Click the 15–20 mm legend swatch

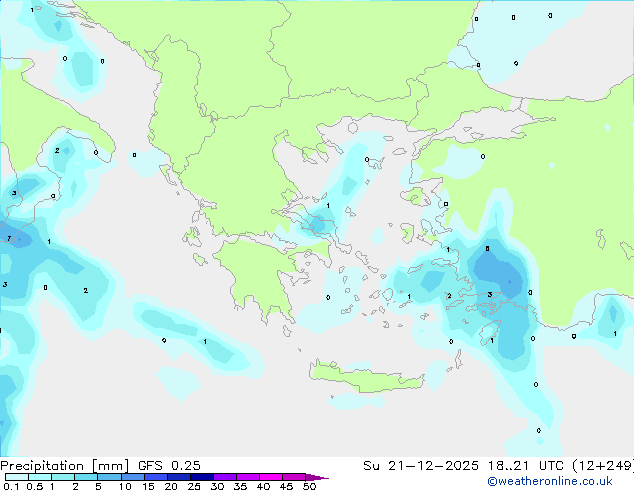(155, 477)
